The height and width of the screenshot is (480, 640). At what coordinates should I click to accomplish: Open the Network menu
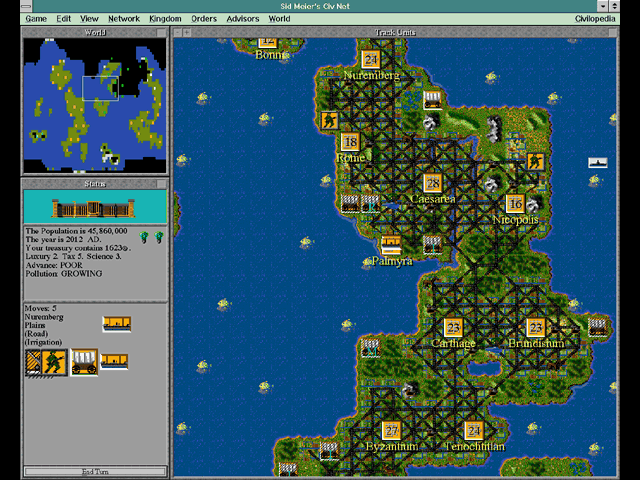tap(124, 19)
